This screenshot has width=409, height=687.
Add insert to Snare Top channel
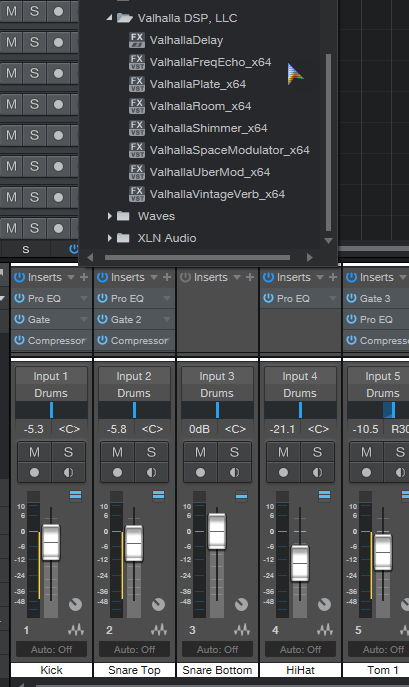(167, 277)
